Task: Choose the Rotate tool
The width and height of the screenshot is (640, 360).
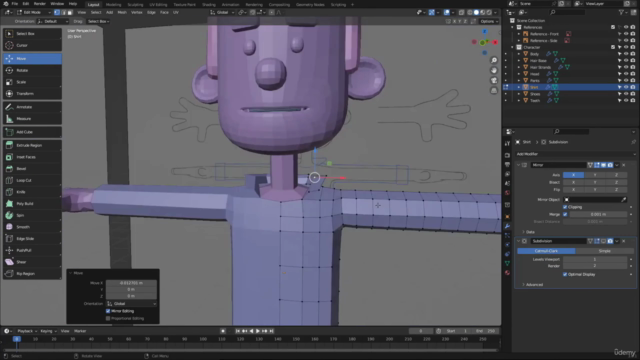Action: [32, 70]
